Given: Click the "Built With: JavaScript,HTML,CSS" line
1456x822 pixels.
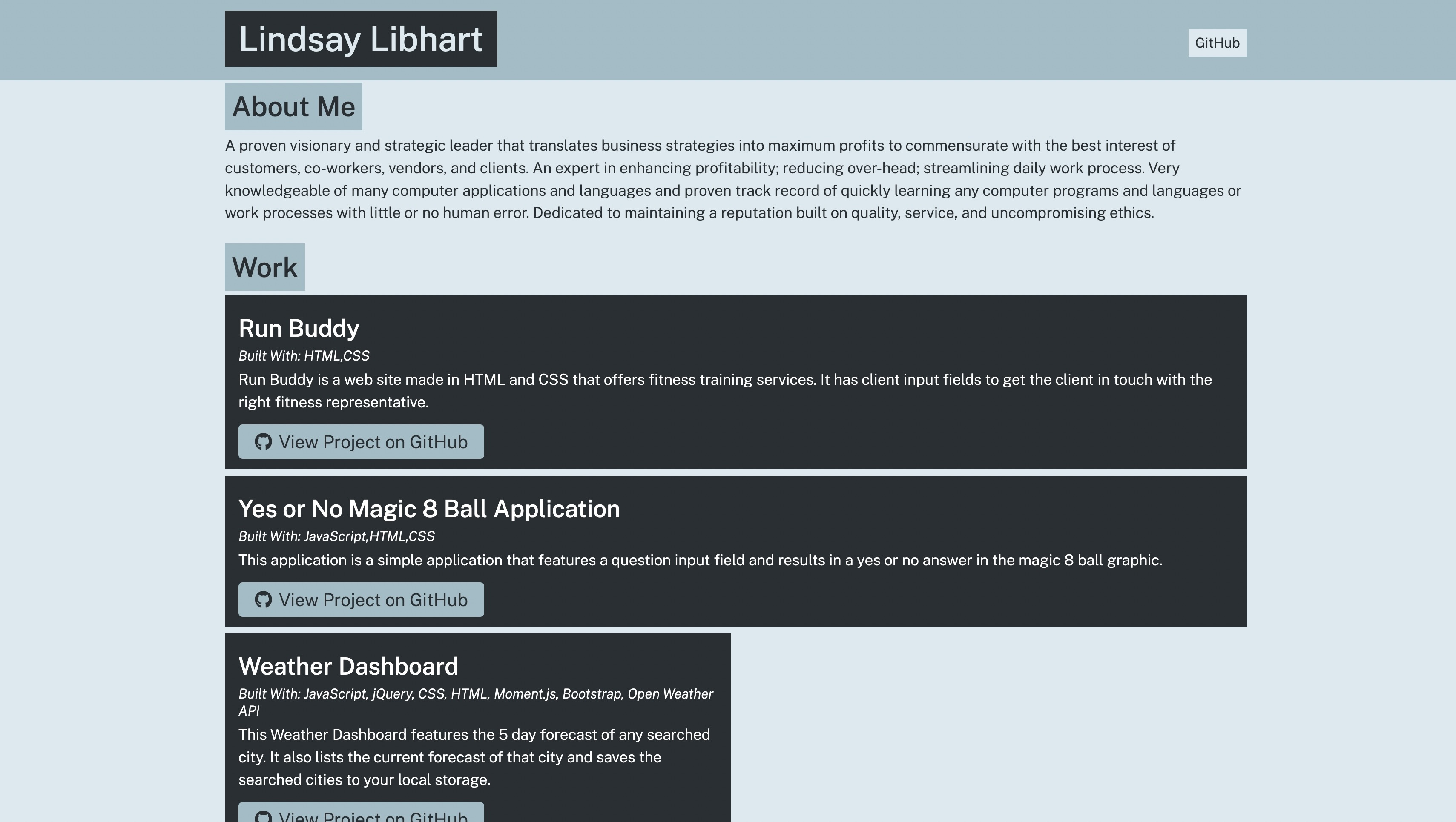Looking at the screenshot, I should [x=336, y=536].
